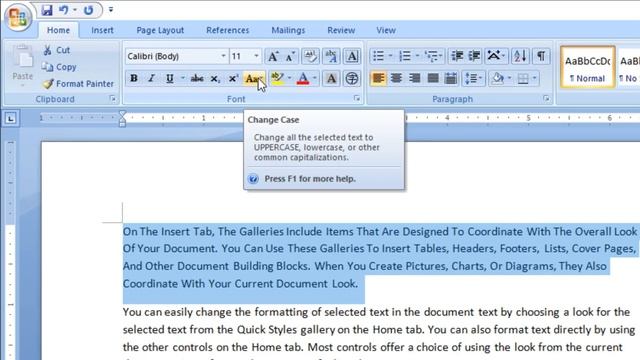Image resolution: width=640 pixels, height=360 pixels.
Task: Apply bulleted list
Action: point(378,56)
